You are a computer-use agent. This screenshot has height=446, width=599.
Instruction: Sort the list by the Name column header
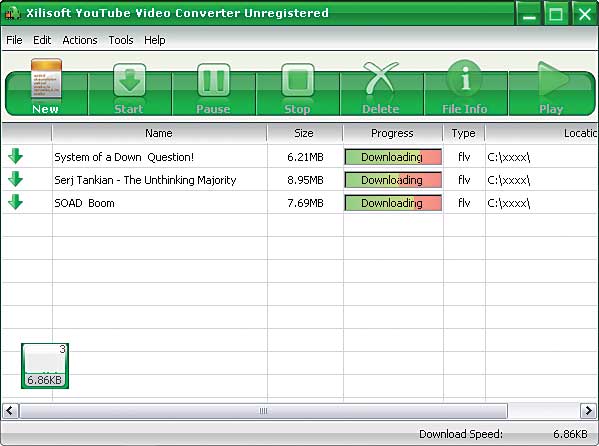159,133
